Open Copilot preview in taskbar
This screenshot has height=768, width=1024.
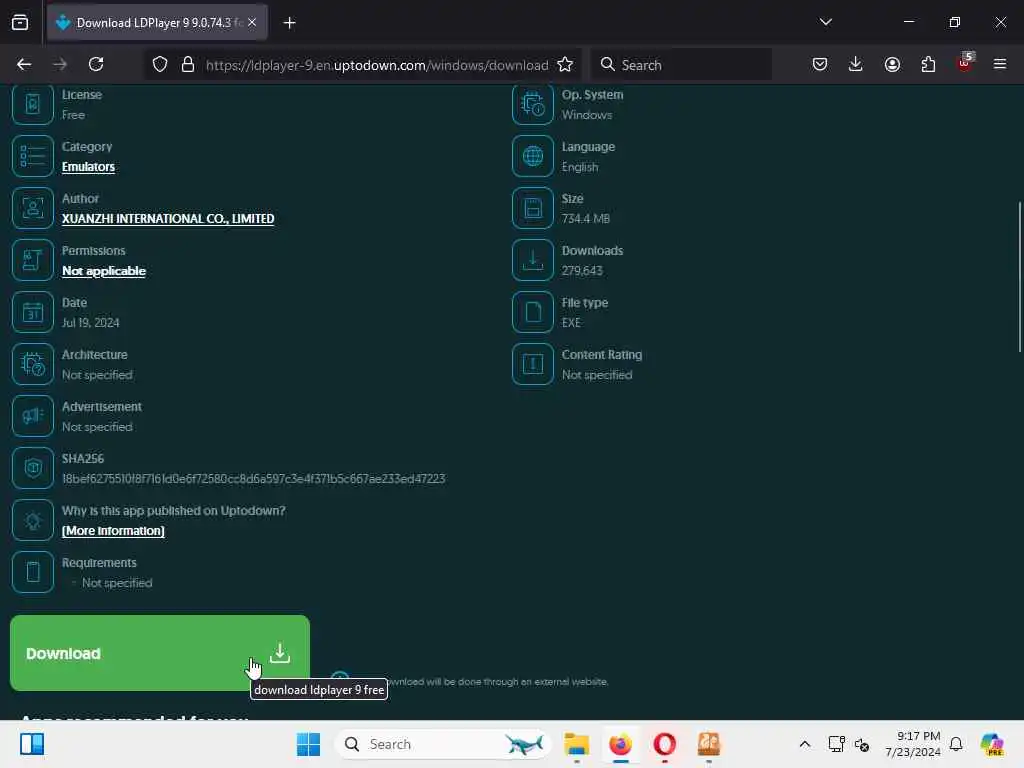click(x=992, y=744)
